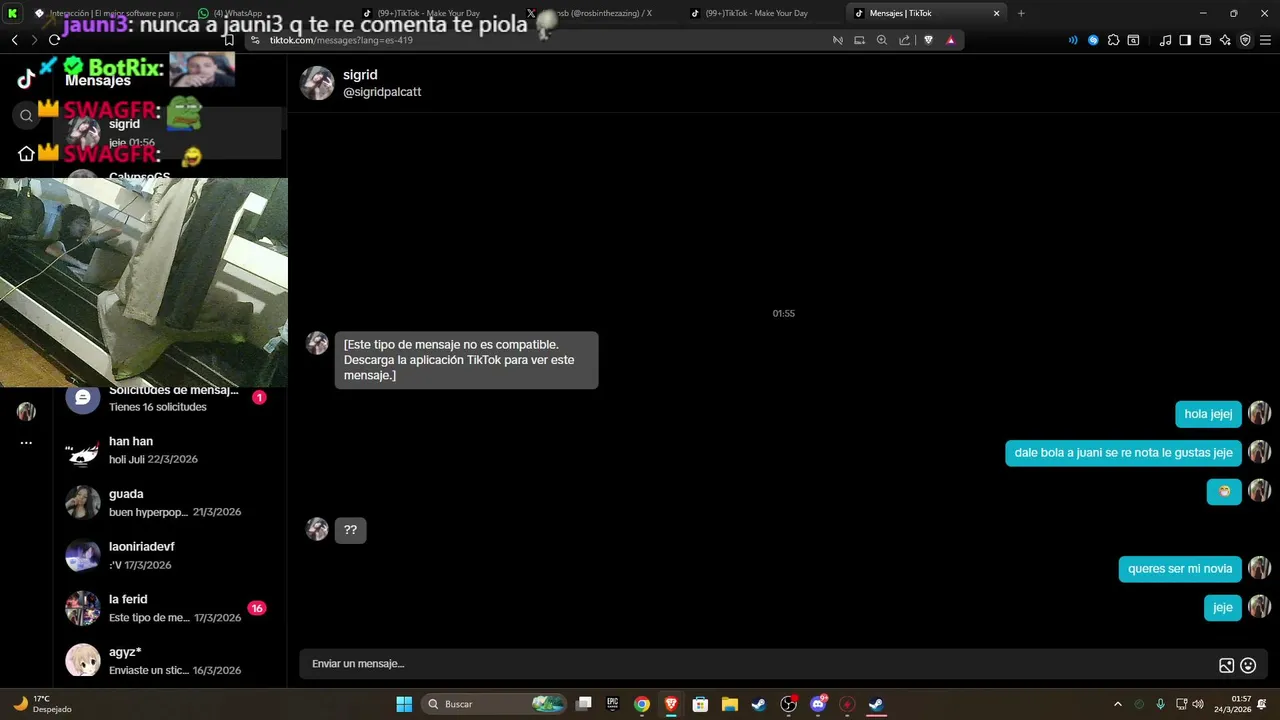
Task: Open profile avatar in left sidebar
Action: [26, 412]
